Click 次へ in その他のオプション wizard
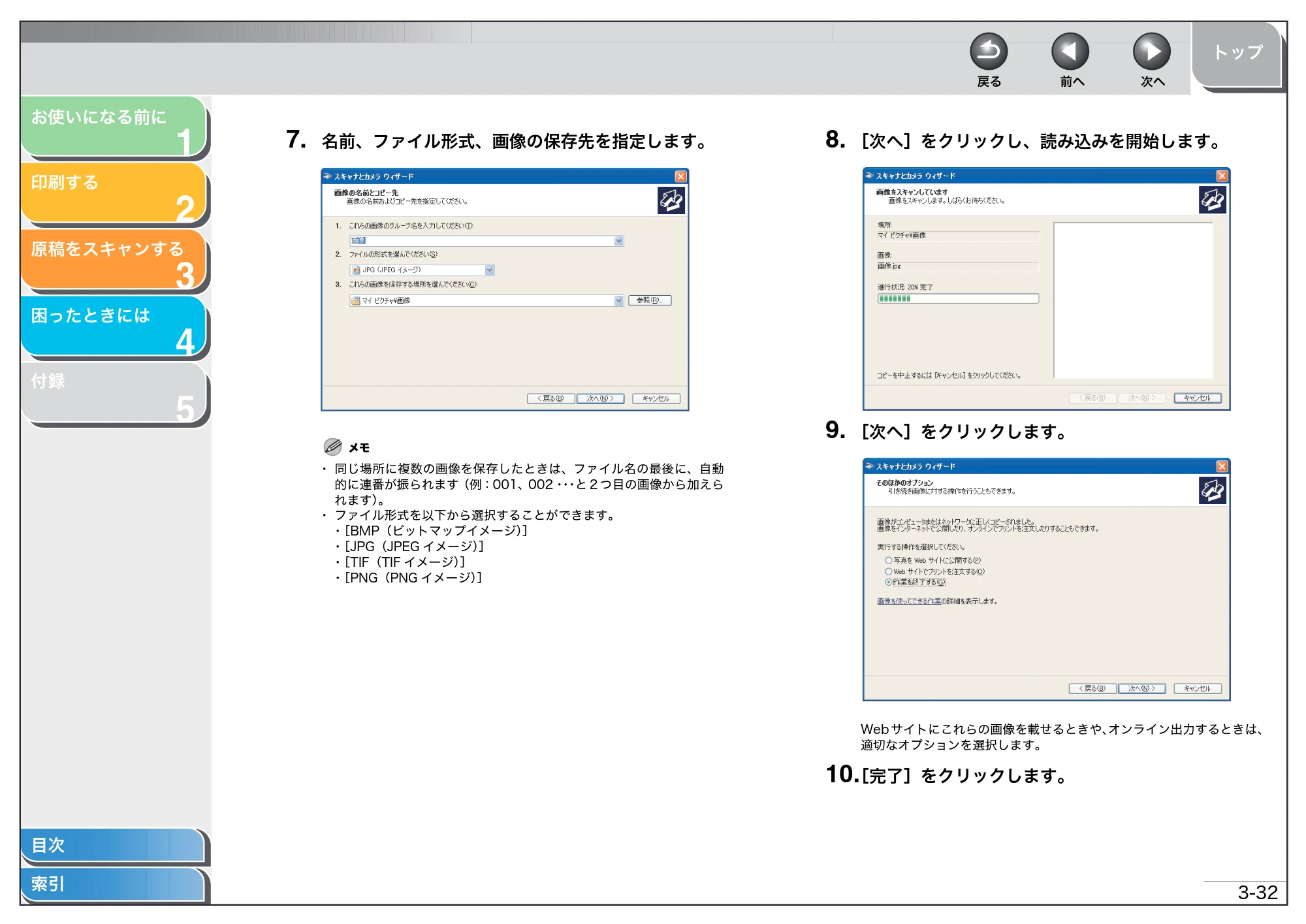 [1141, 688]
